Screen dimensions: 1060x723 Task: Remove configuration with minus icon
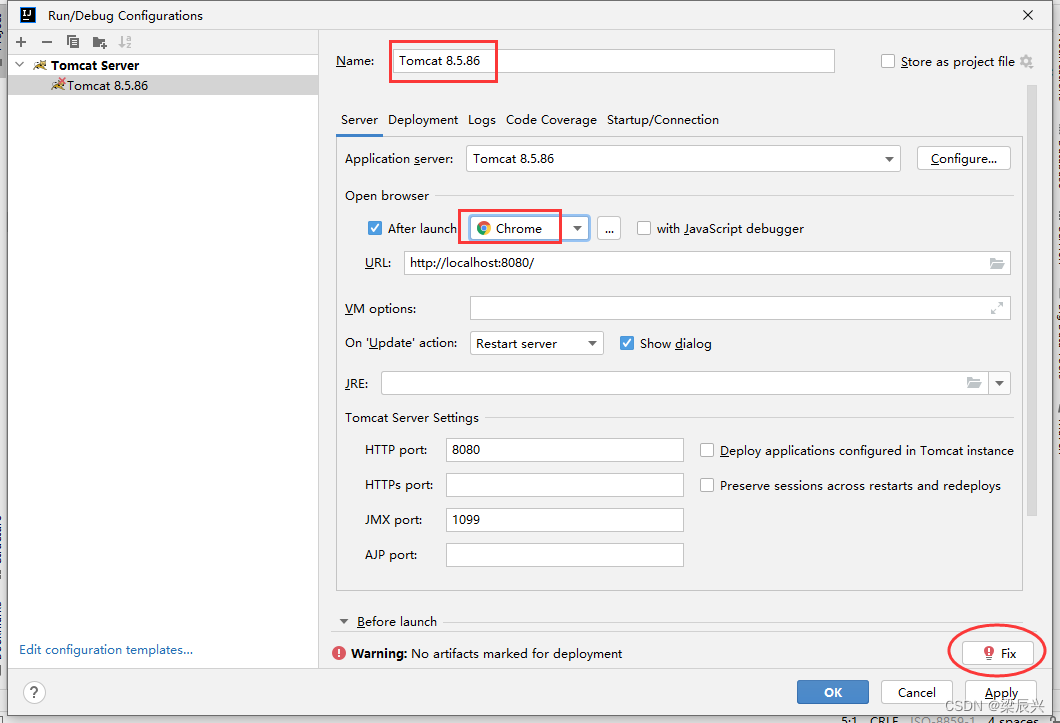pyautogui.click(x=47, y=42)
